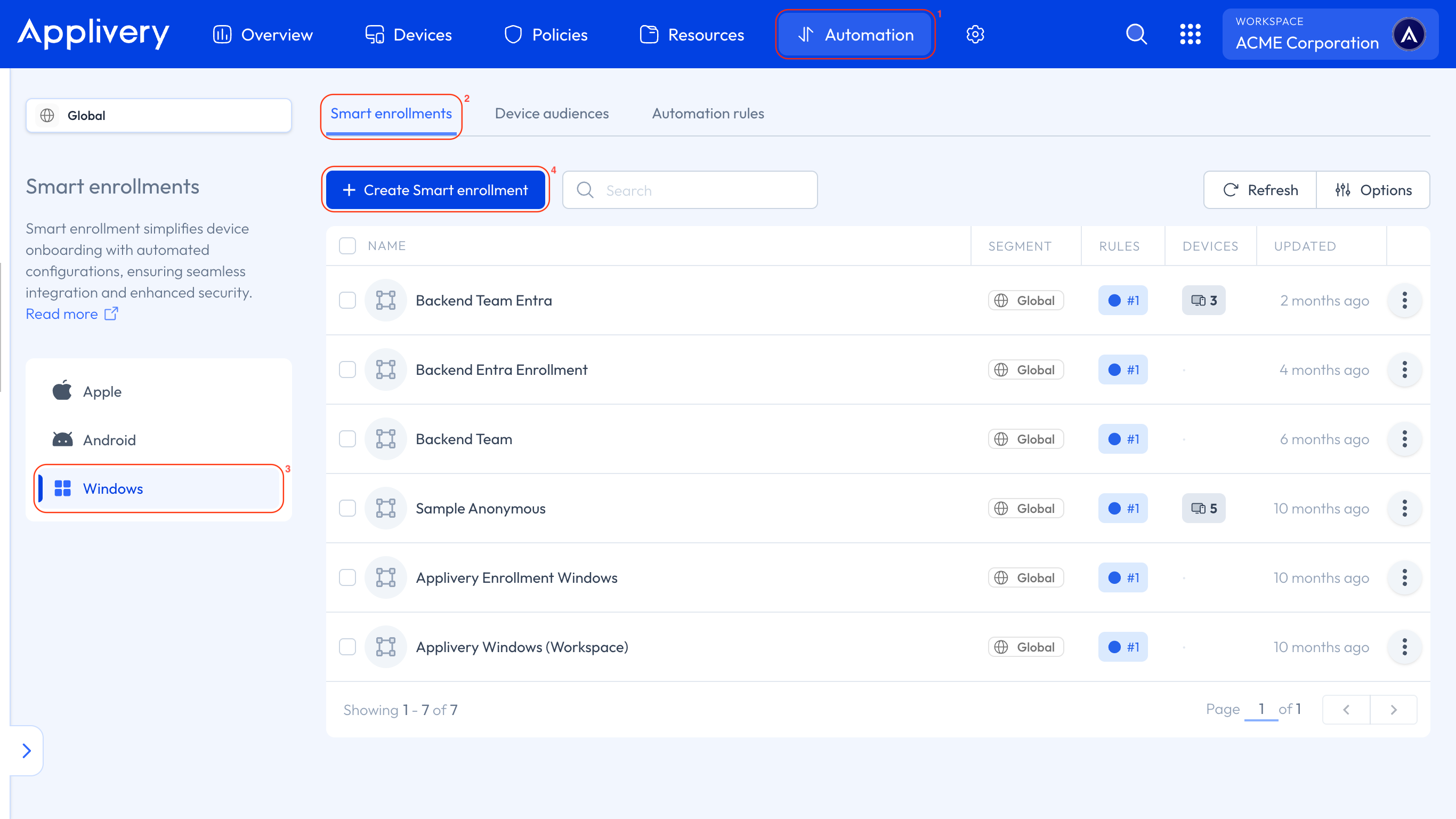Click rules #1 badge for Applivery Enrollment Windows
This screenshot has width=1456, height=819.
click(x=1122, y=577)
